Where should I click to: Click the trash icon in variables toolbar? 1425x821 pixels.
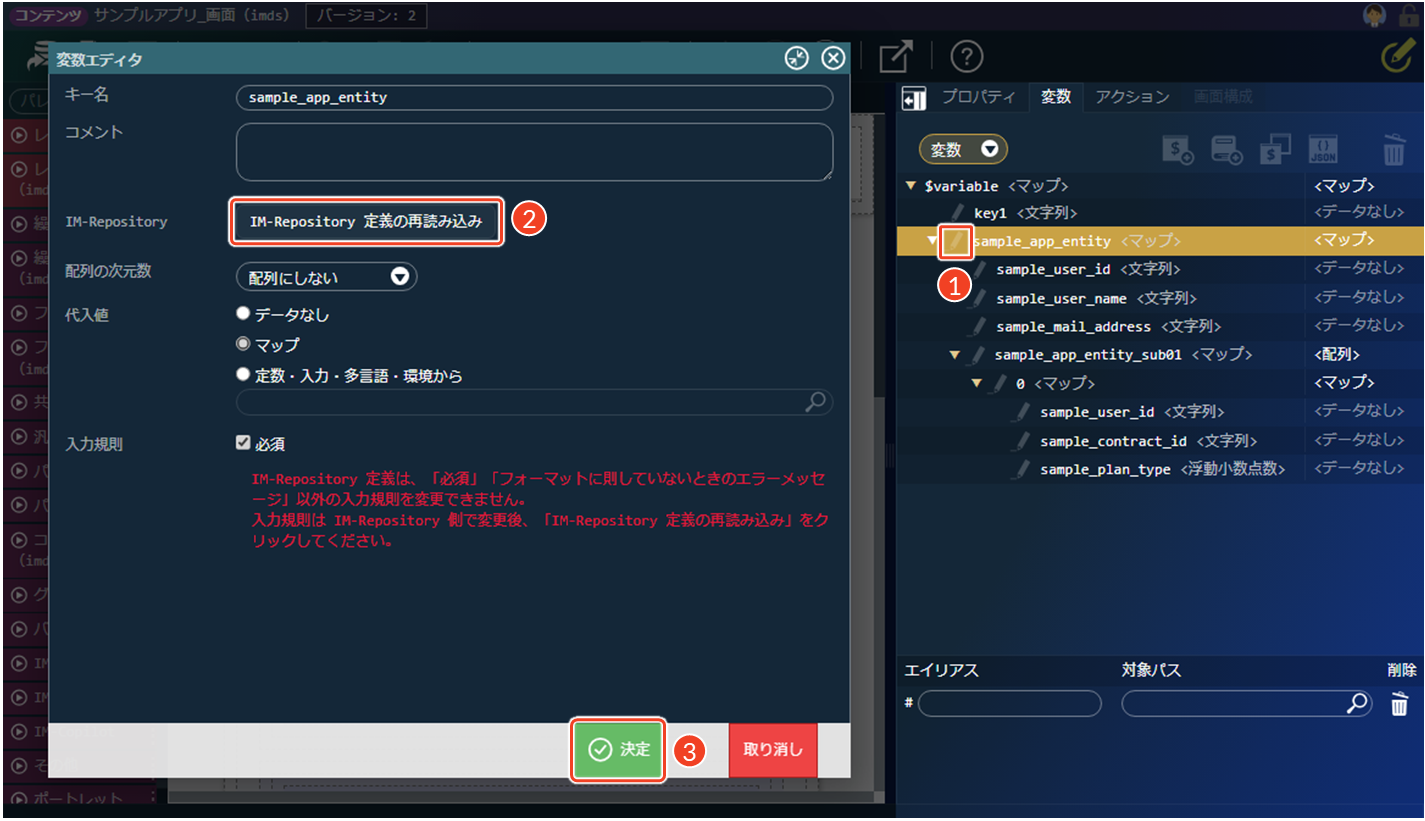(x=1393, y=149)
